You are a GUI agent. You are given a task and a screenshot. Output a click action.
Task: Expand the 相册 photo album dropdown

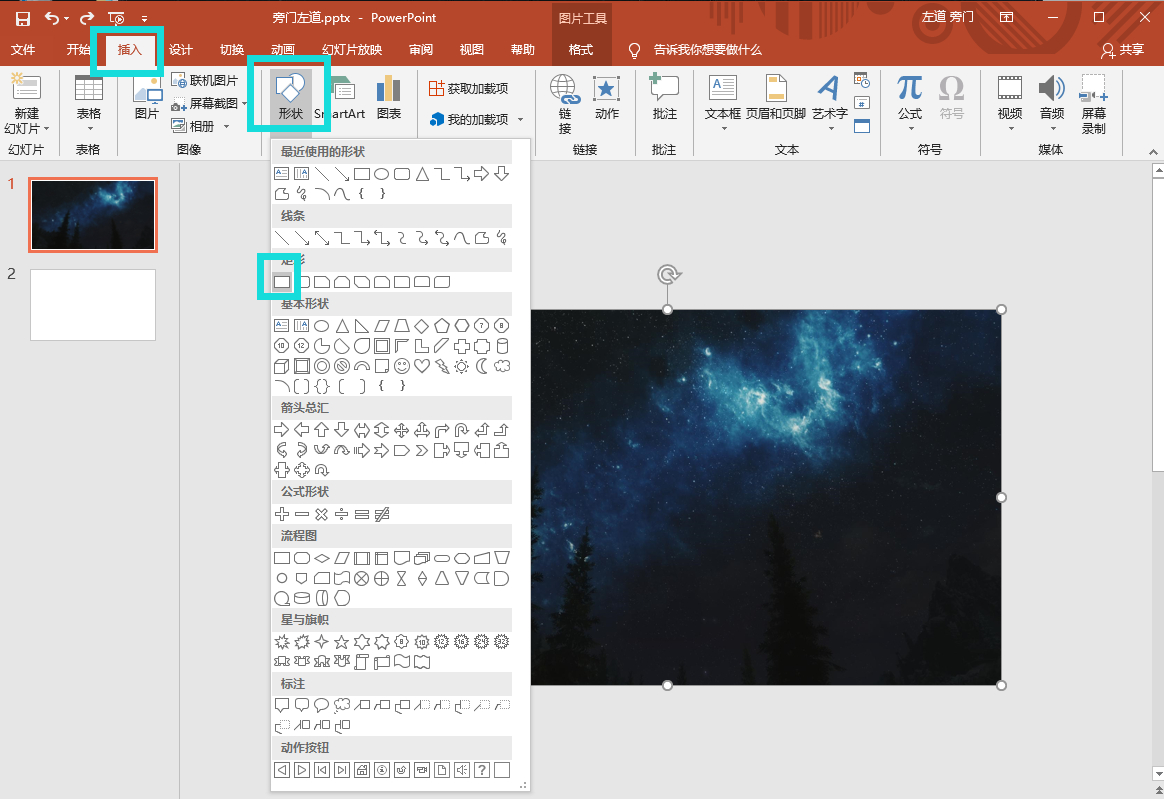point(226,126)
